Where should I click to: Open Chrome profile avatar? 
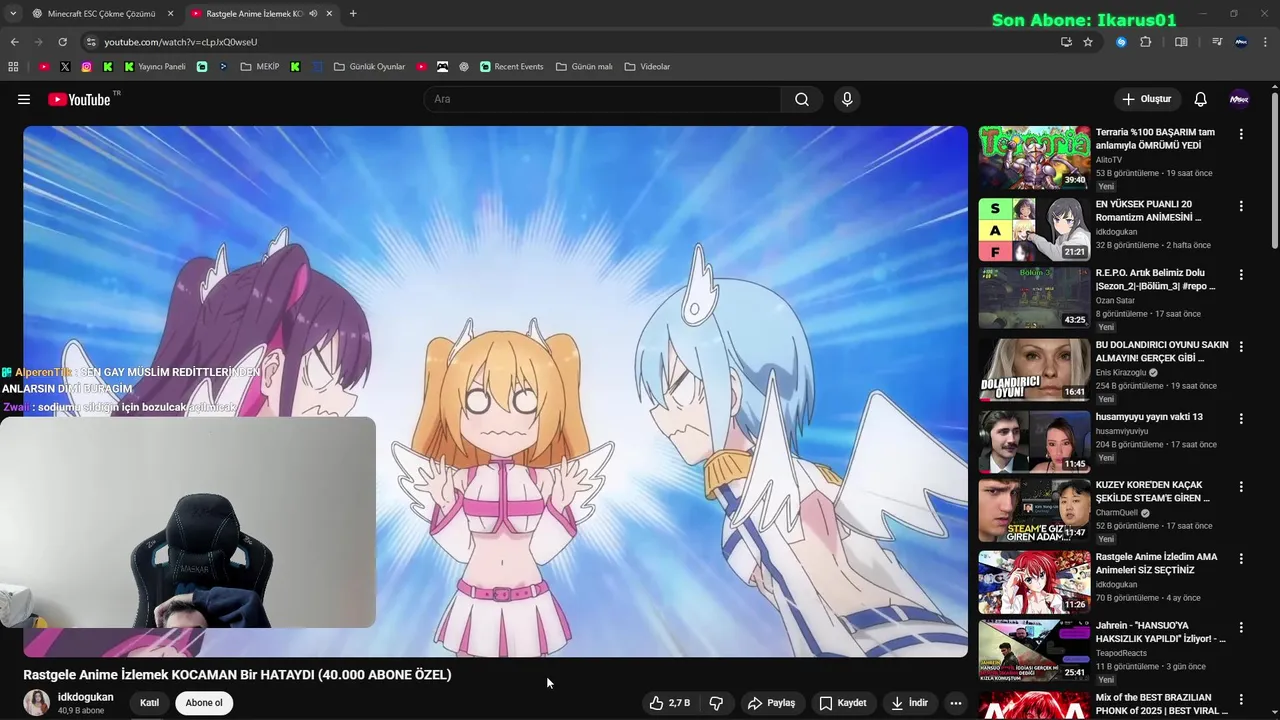(1241, 42)
